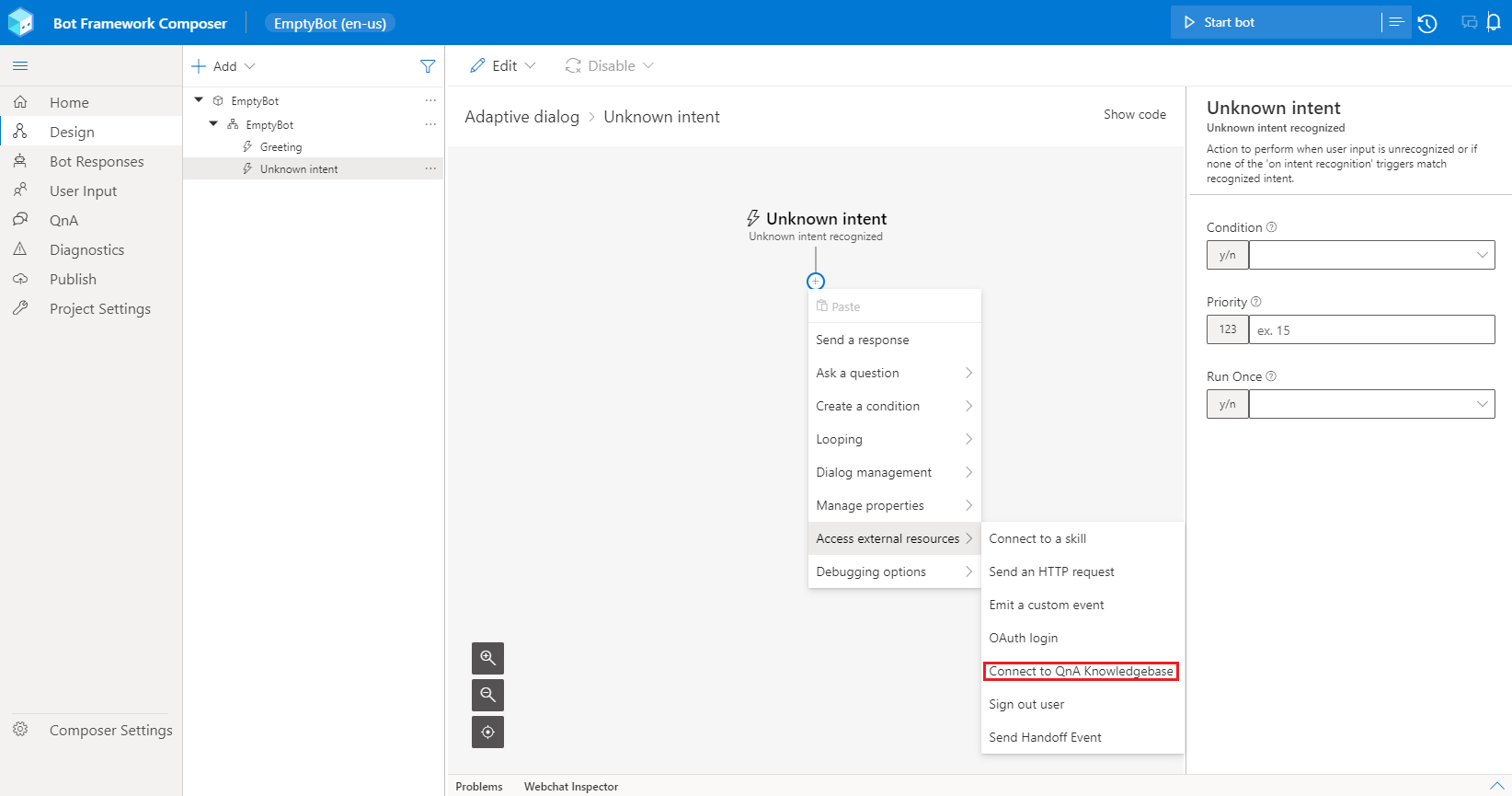1512x796 pixels.
Task: Open Manage properties submenu
Action: tap(895, 505)
